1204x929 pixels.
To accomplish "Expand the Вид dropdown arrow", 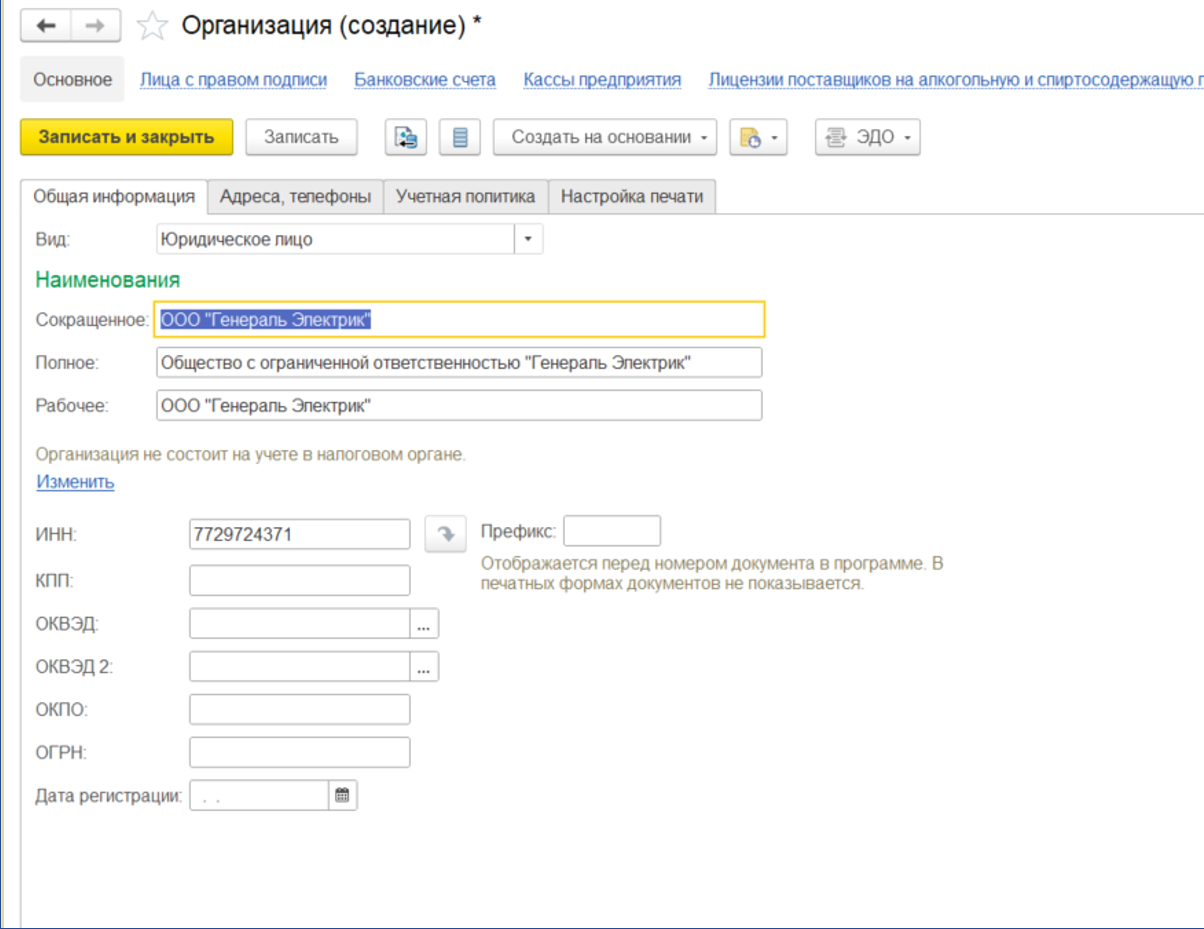I will tap(528, 240).
